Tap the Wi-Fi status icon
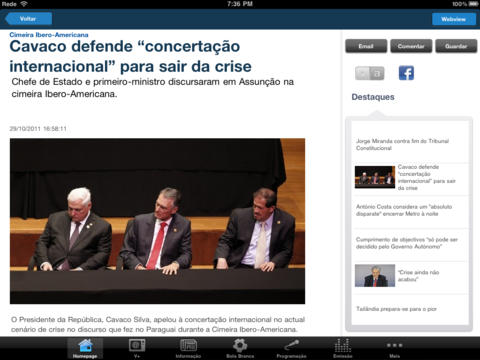Screen dimensions: 480x360 (24, 4)
